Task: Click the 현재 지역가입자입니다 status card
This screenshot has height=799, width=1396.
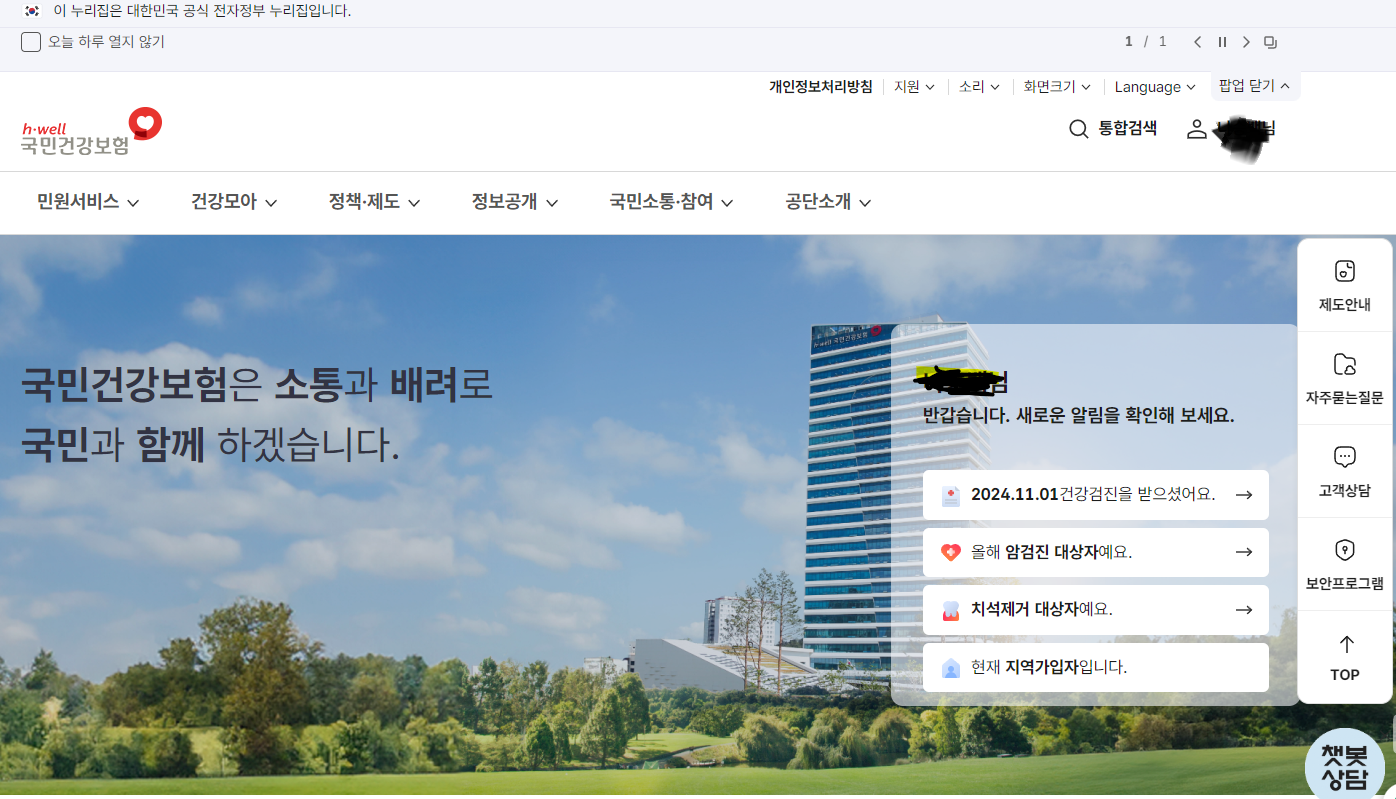Action: (1096, 667)
